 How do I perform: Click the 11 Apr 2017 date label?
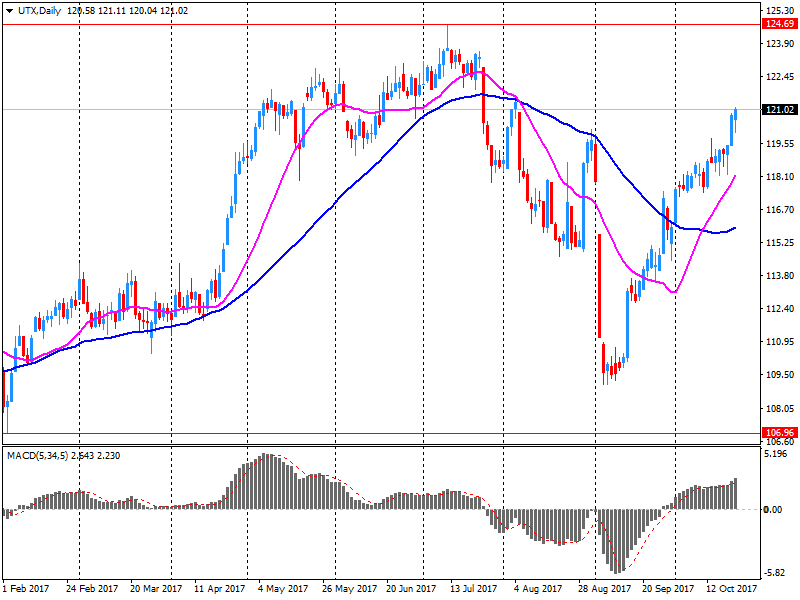pos(220,589)
